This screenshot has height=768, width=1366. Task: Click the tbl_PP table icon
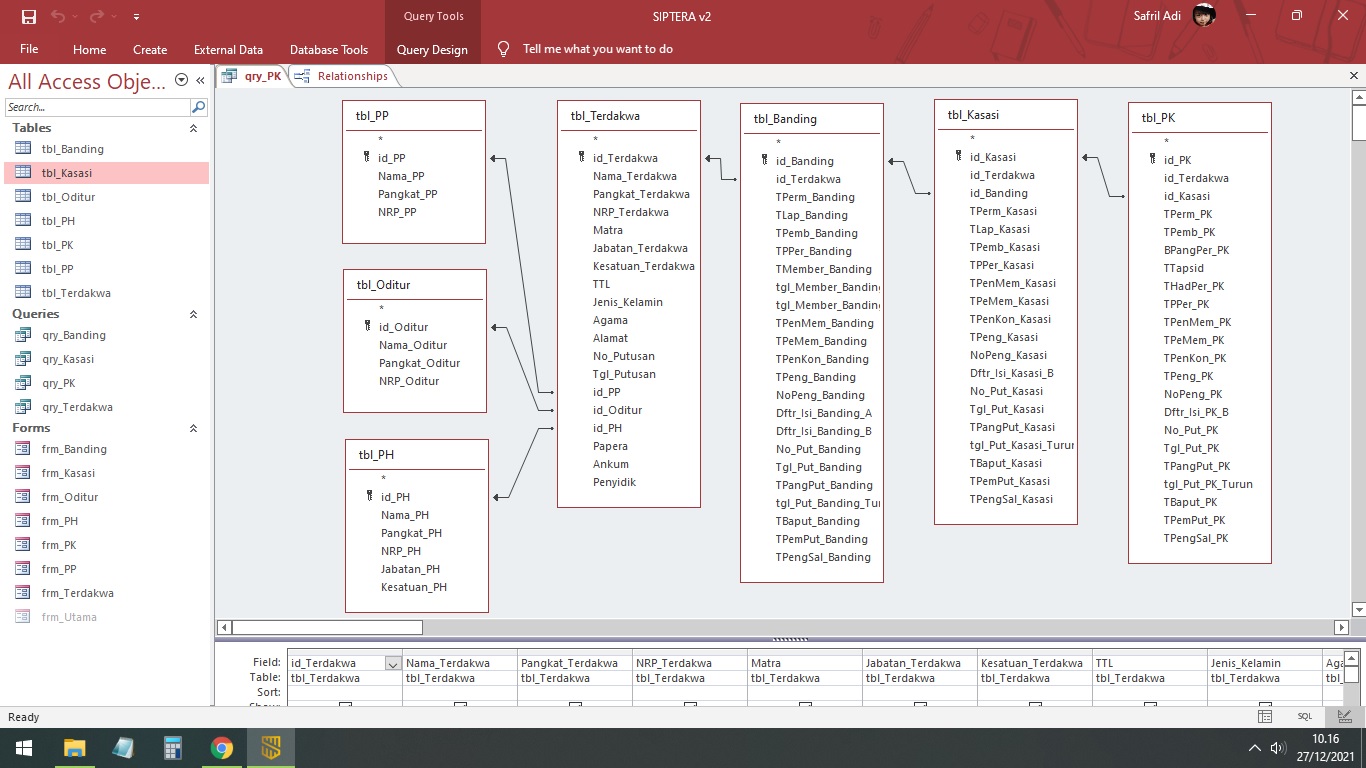[x=23, y=269]
